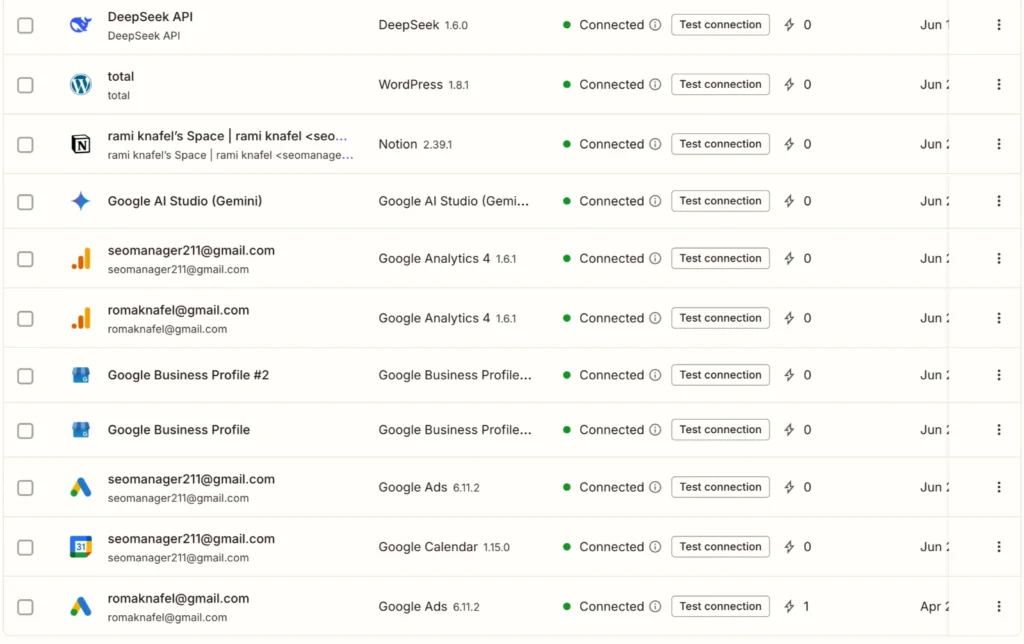Select the Google AI Studio (Gemini) checkbox
The height and width of the screenshot is (644, 1024).
pos(25,202)
